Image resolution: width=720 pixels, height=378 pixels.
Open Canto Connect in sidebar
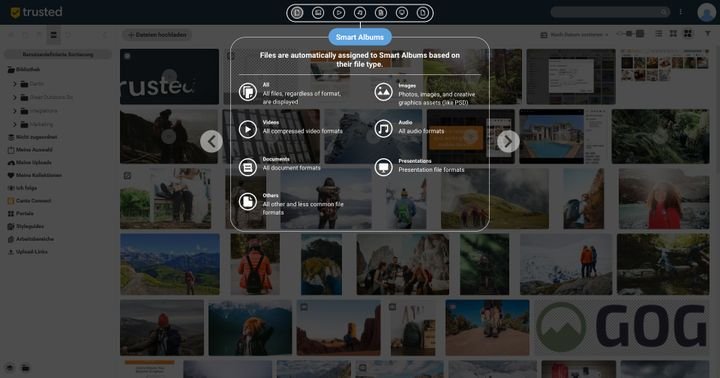tap(29, 201)
